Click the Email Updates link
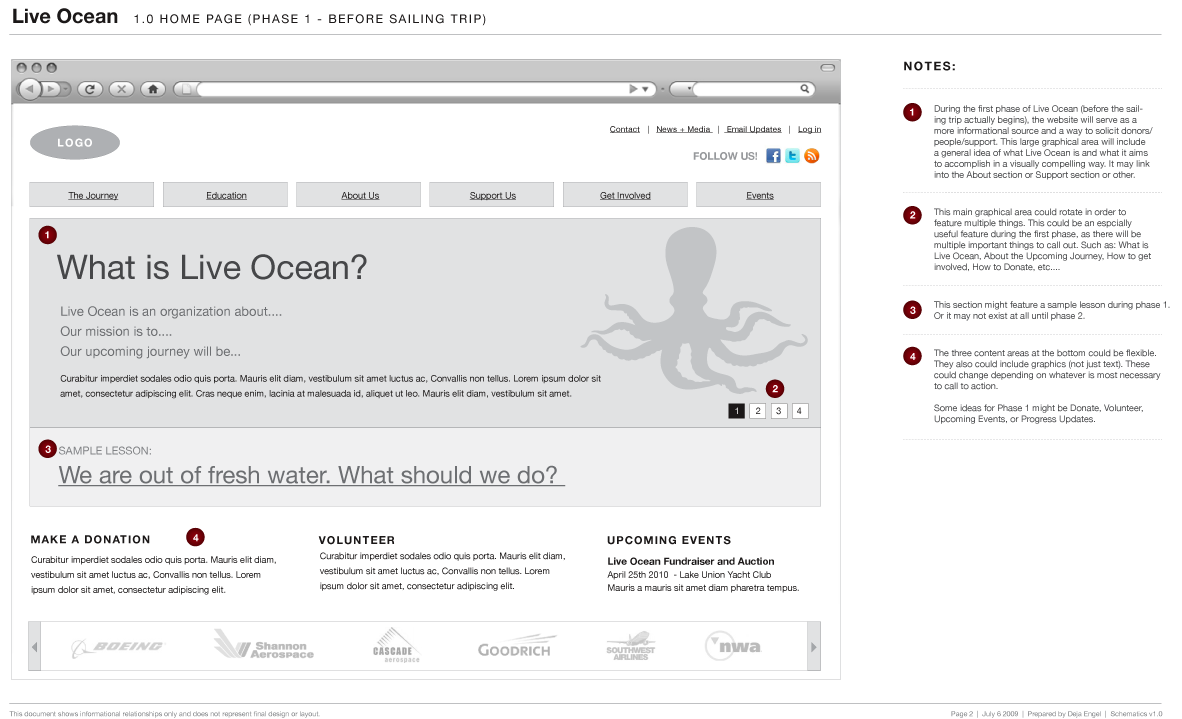 pyautogui.click(x=753, y=129)
